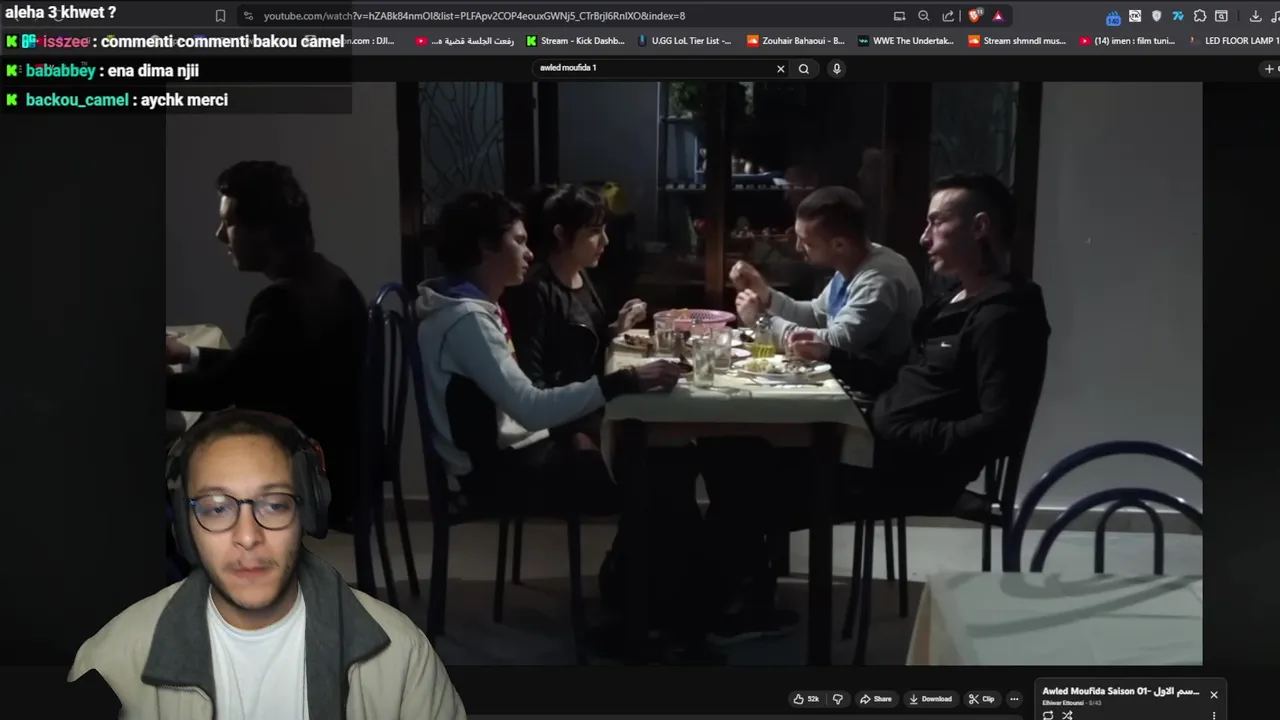Click the cast screen icon in the address bar
1280x720 pixels.
(899, 16)
